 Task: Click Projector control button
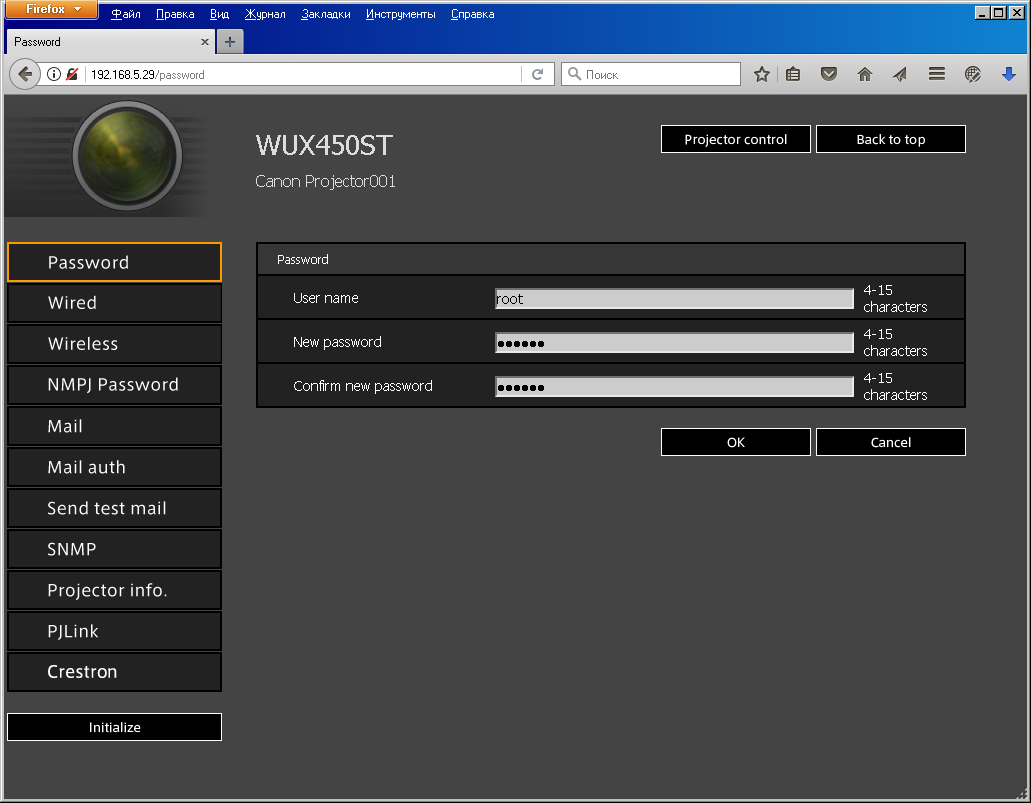[735, 139]
